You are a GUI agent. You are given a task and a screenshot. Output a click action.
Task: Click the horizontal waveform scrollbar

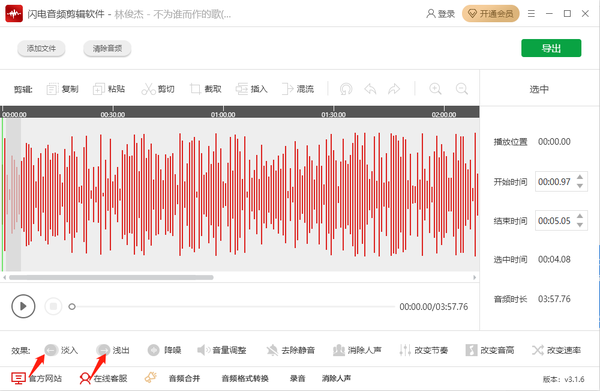tap(111, 277)
